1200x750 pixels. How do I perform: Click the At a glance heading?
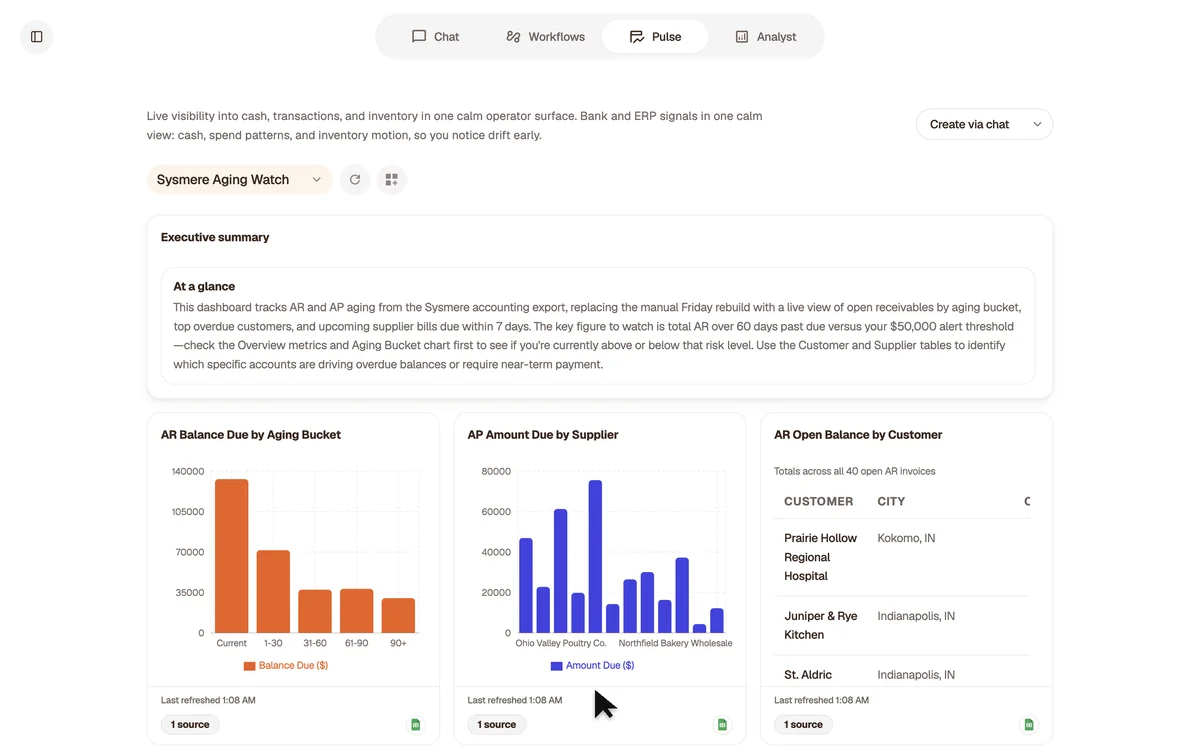coord(204,287)
